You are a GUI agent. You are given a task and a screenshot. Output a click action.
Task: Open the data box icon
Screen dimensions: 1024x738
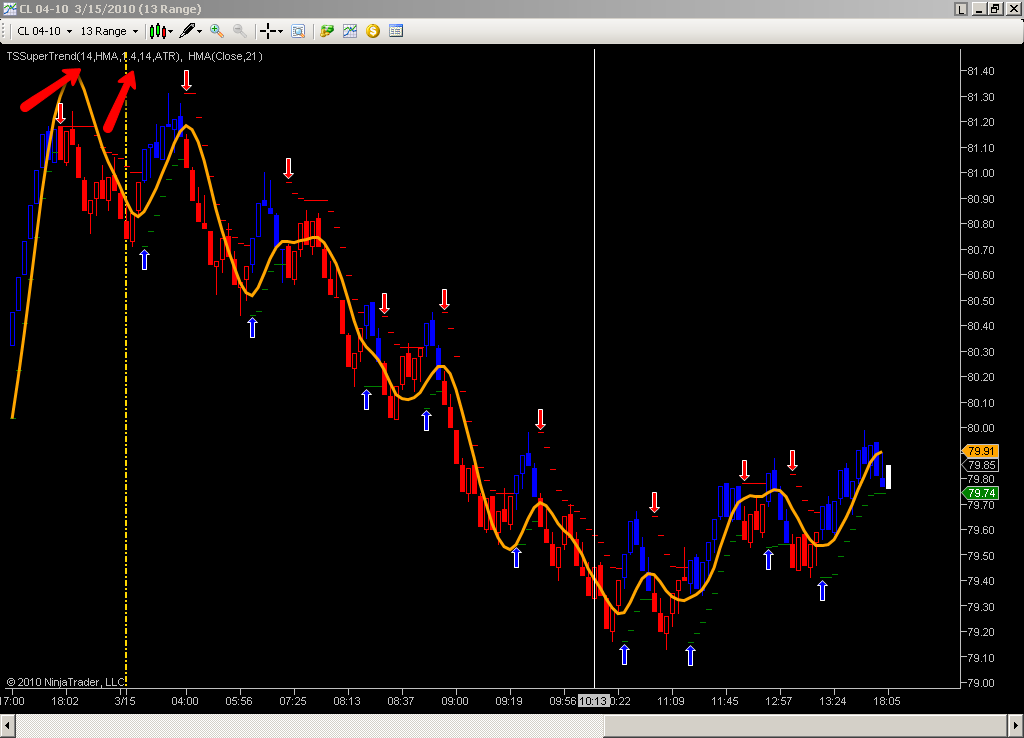coord(298,31)
